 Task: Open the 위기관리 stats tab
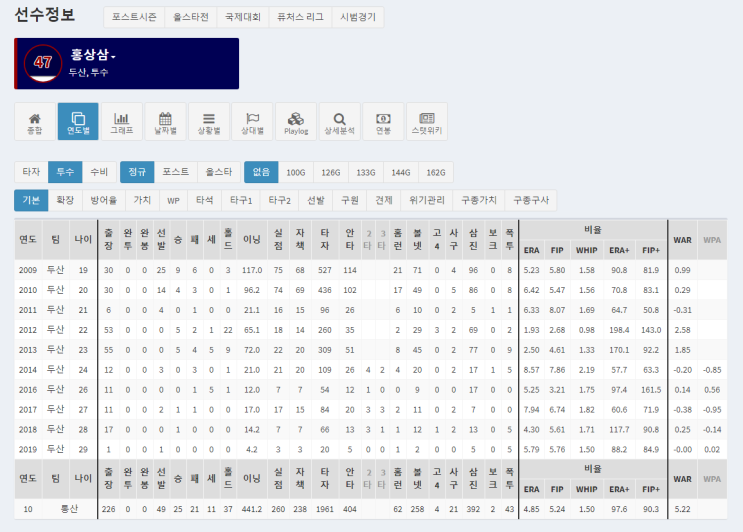427,200
